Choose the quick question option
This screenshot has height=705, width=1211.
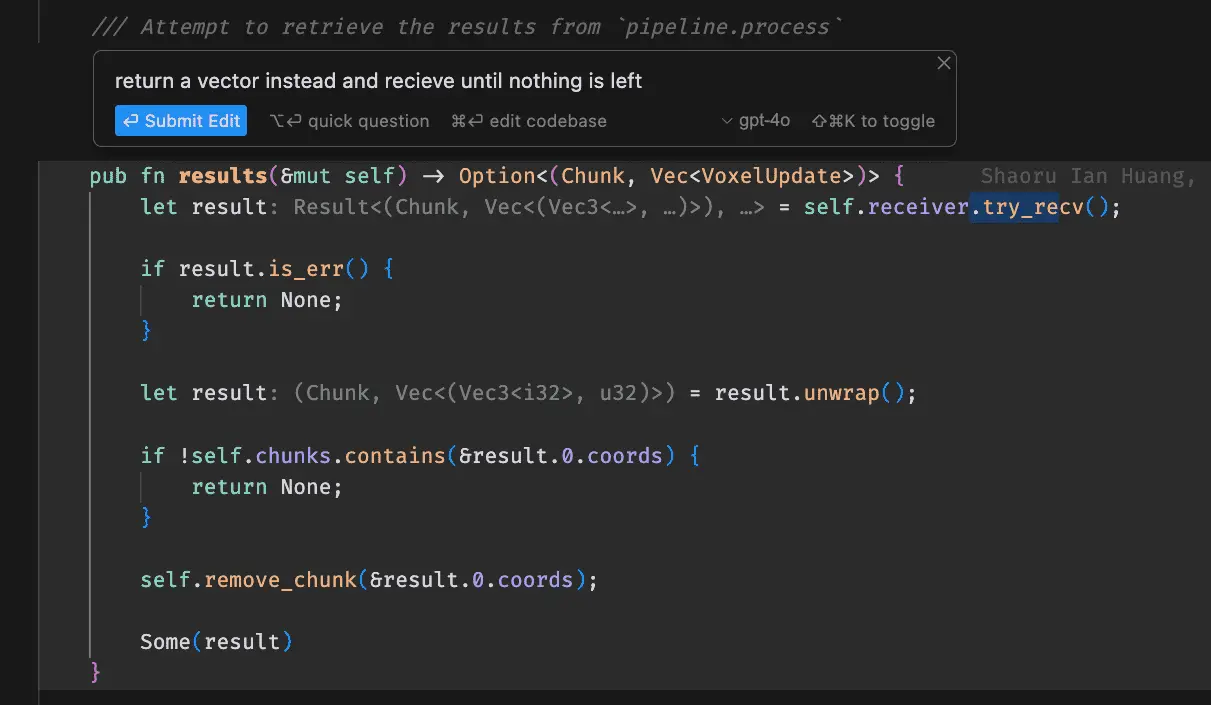click(350, 121)
